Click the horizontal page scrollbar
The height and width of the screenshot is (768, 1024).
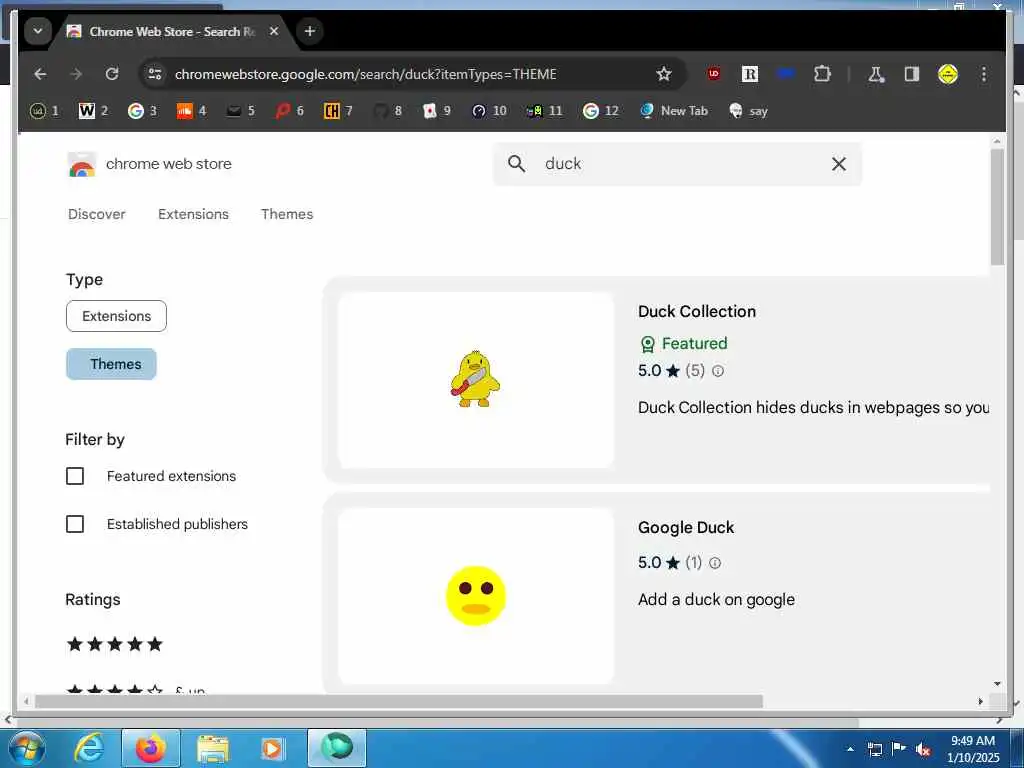click(399, 701)
